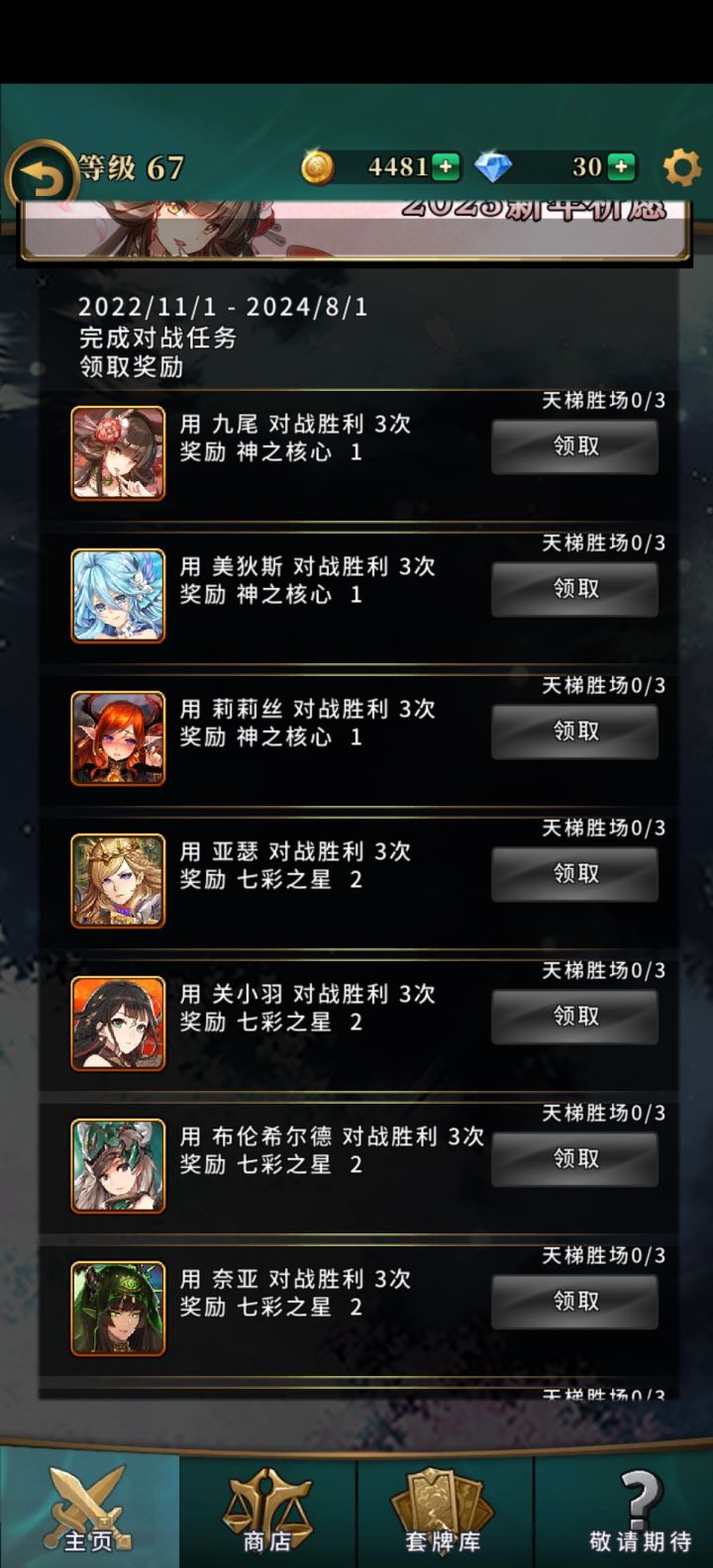Select 美狄斯 blue-haired portrait
Viewport: 713px width, 1568px height.
point(118,595)
